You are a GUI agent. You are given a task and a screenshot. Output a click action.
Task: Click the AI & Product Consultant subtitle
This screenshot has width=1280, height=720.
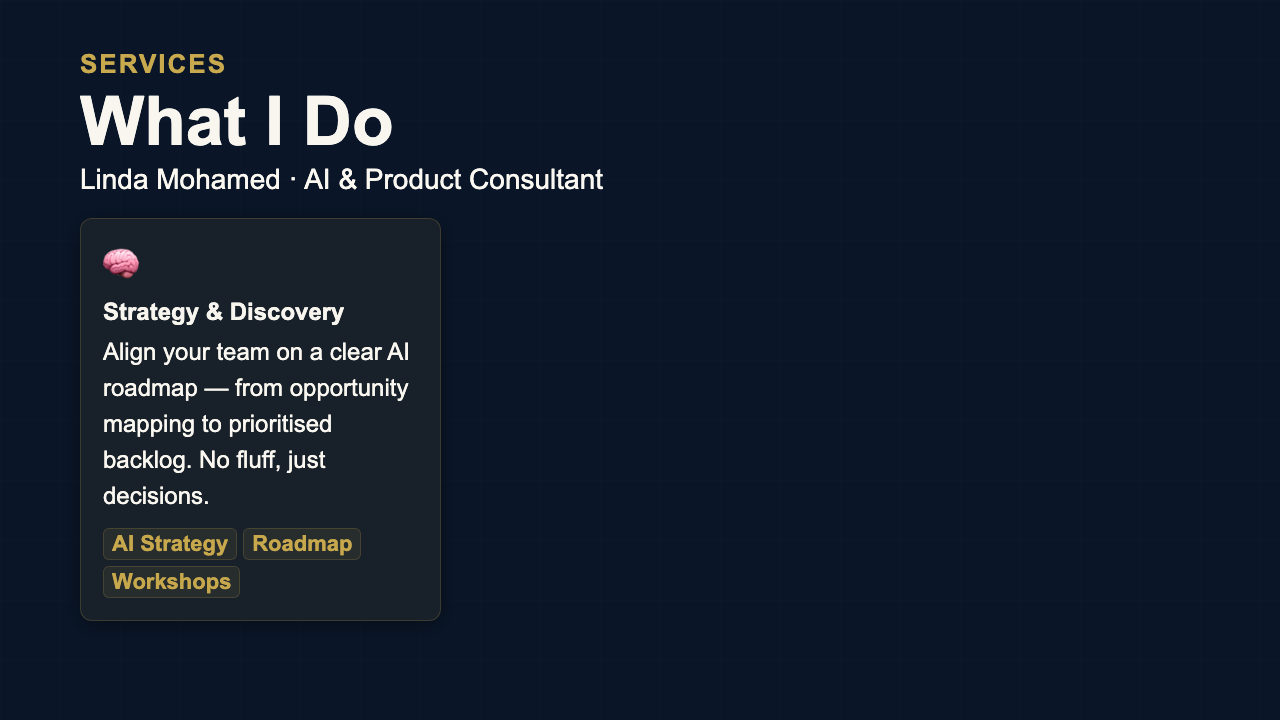pos(454,179)
